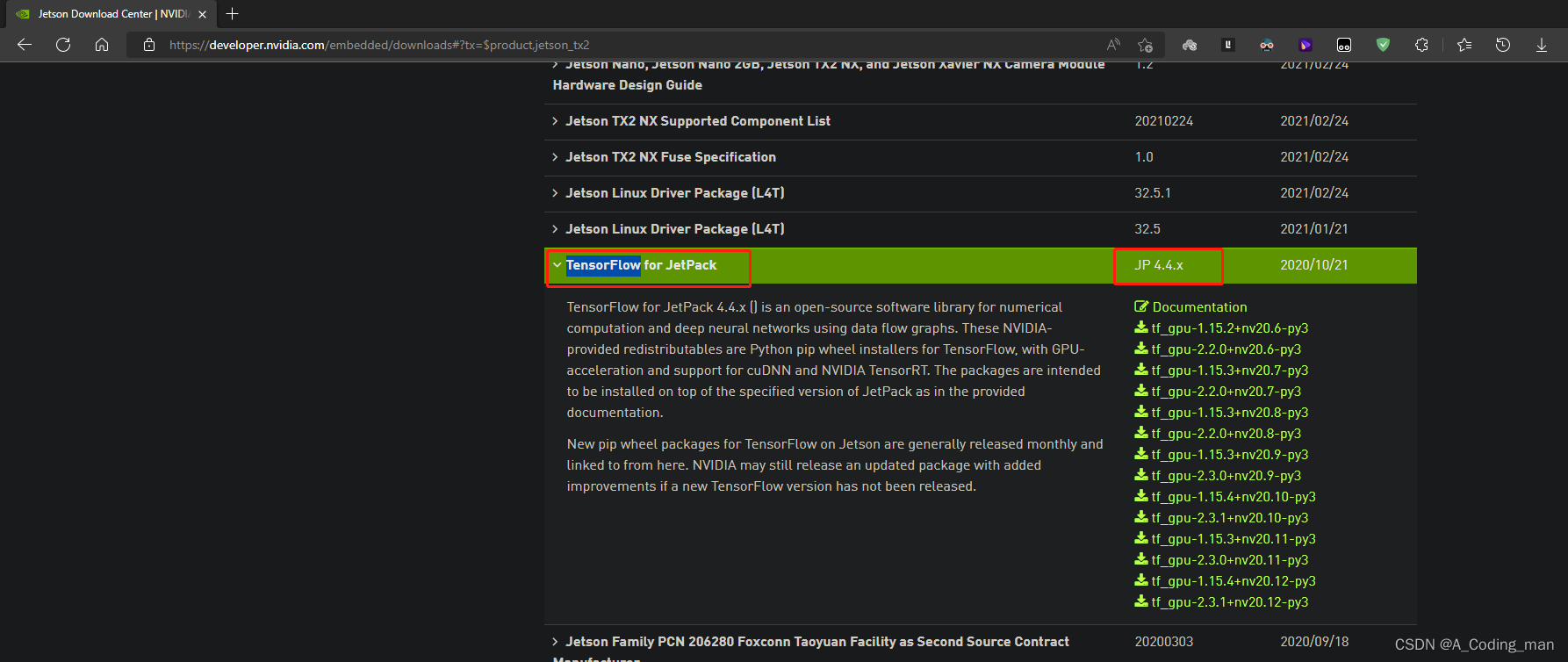This screenshot has height=662, width=1568.
Task: Add this page to favorites star
Action: coord(1145,45)
